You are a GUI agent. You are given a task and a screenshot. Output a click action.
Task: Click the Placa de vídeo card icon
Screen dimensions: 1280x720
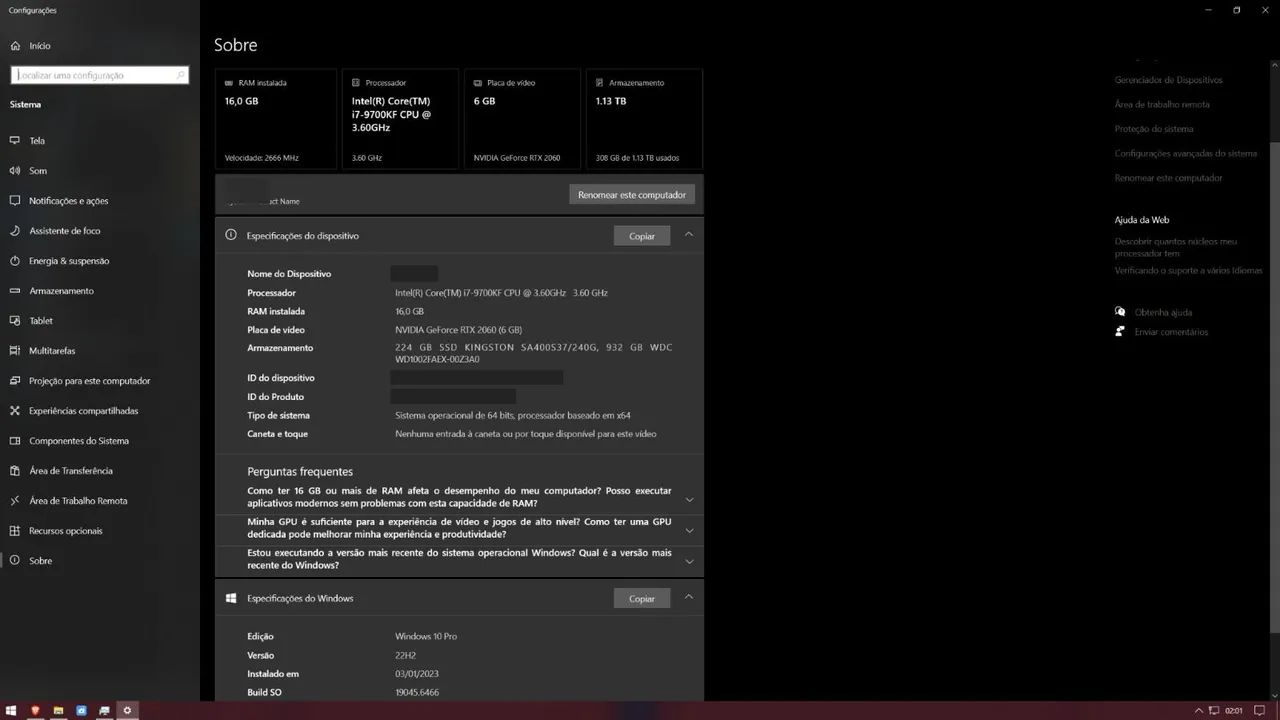click(478, 83)
